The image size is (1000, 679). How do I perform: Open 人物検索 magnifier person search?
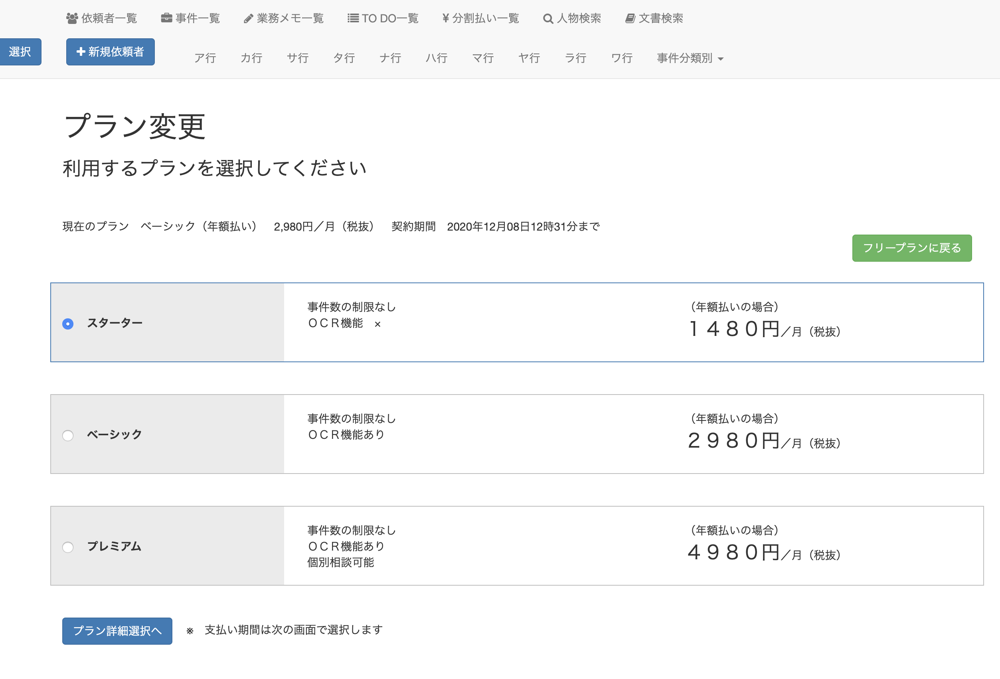[572, 18]
